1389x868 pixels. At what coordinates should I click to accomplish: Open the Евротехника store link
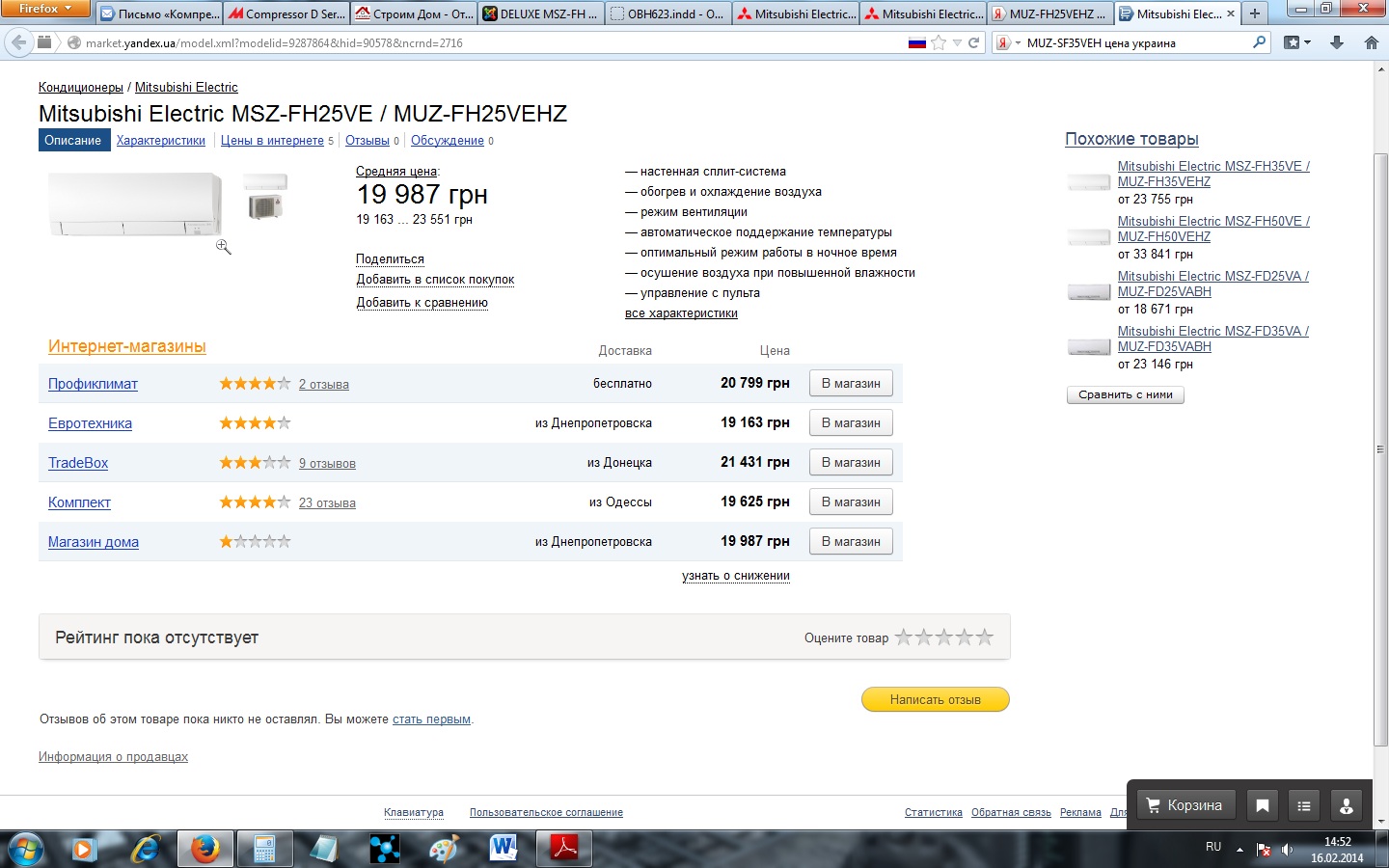click(90, 423)
